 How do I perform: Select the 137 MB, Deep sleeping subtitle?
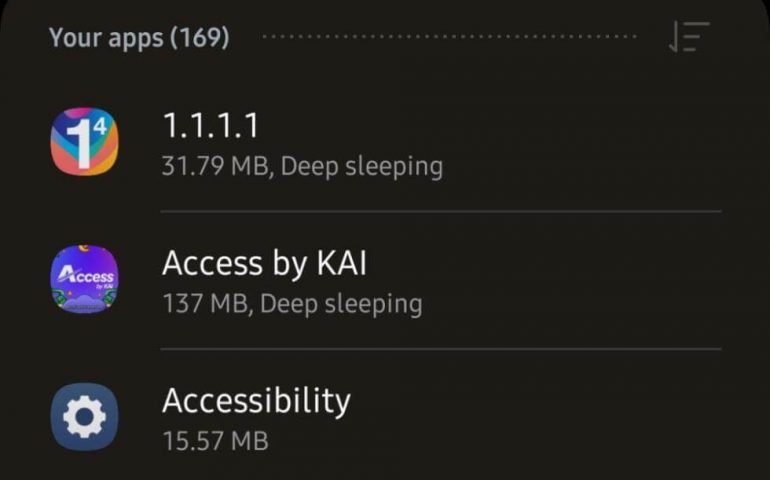(292, 304)
